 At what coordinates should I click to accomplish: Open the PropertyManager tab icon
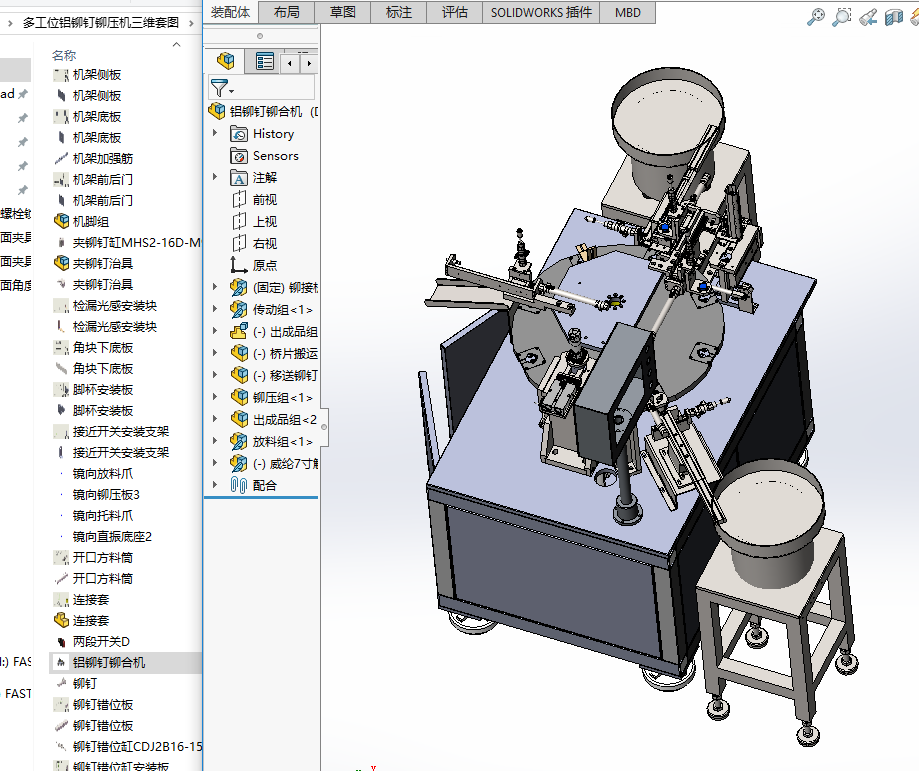click(x=264, y=62)
